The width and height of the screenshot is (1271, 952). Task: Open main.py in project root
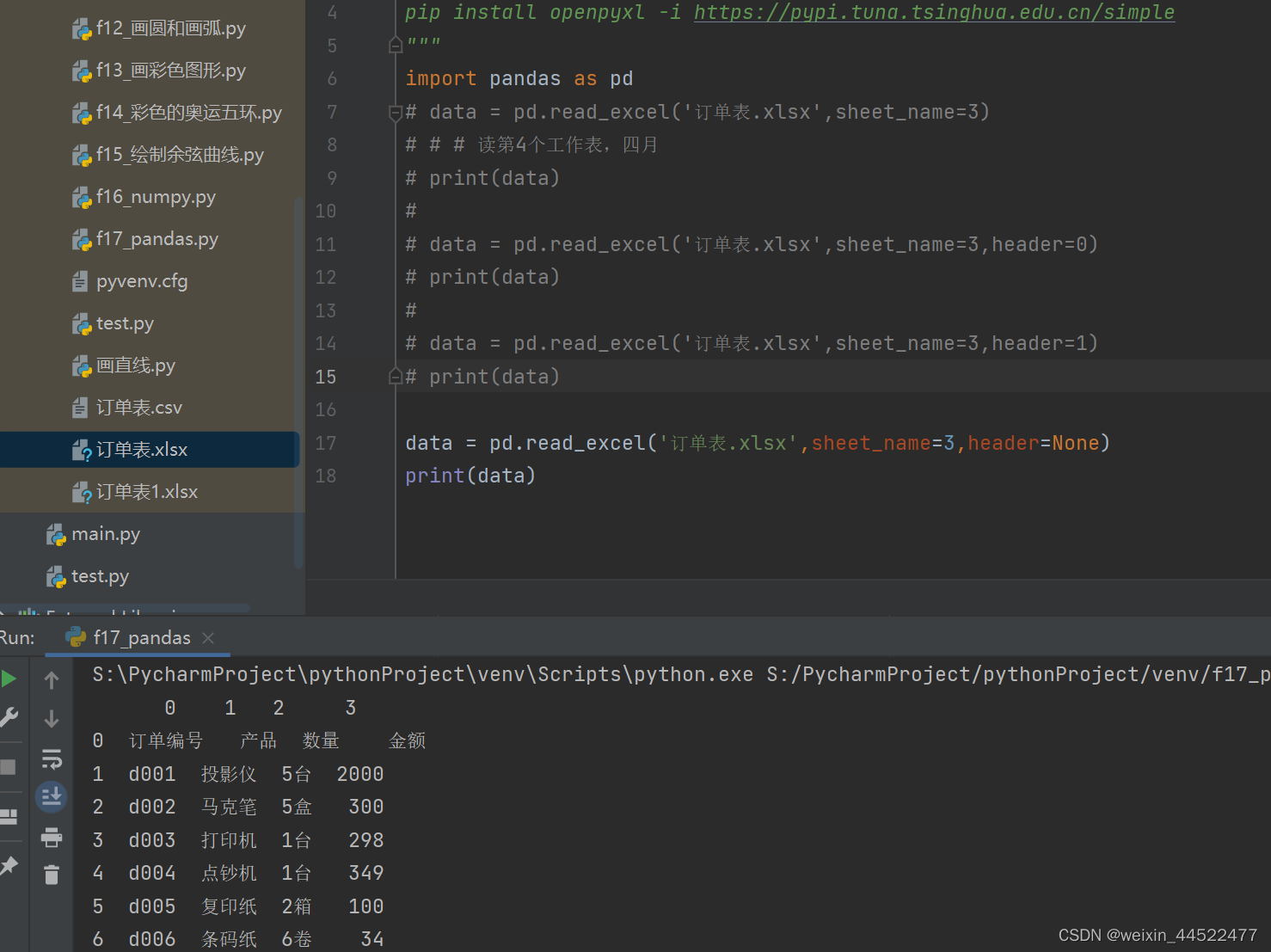click(x=105, y=534)
